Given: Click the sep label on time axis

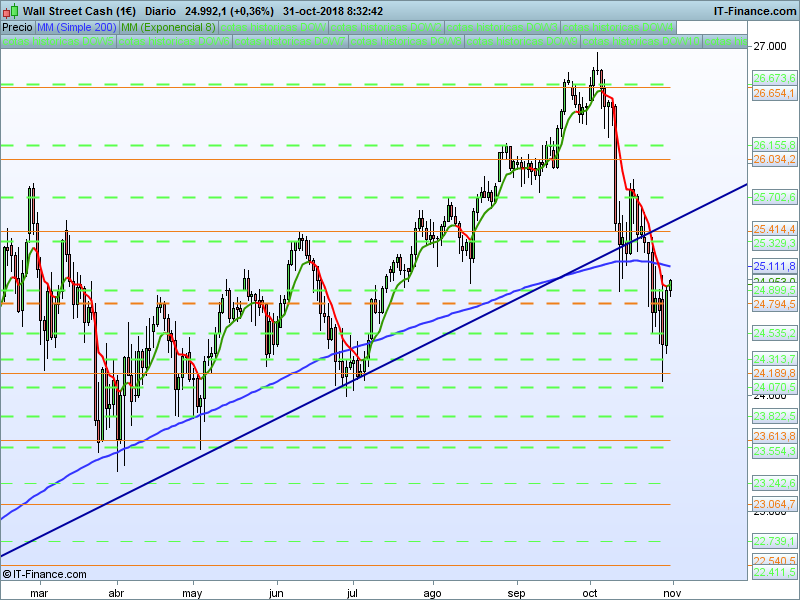Looking at the screenshot, I should (516, 593).
